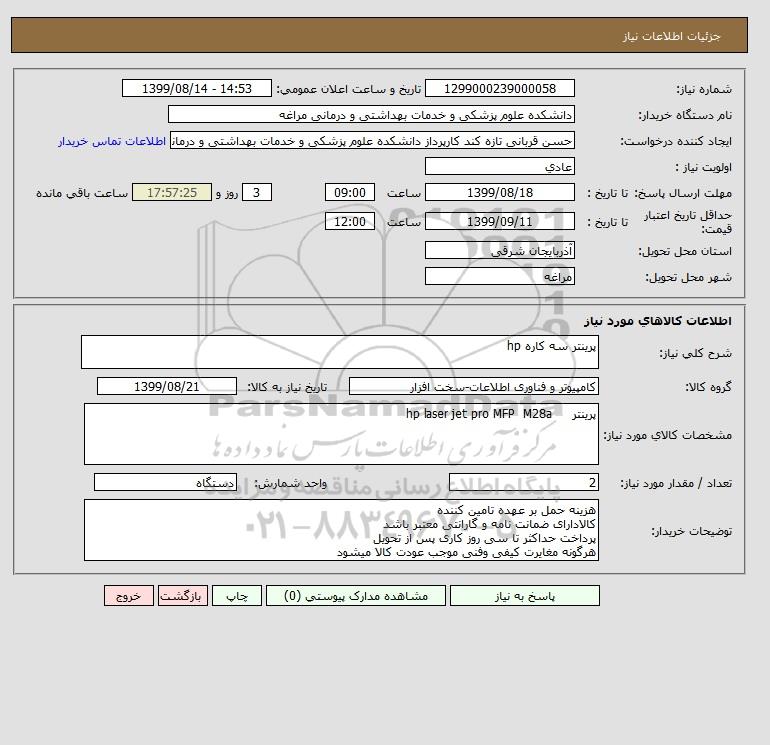Click the label 'تعداد / مقدار مورد نیاز:'

[676, 483]
